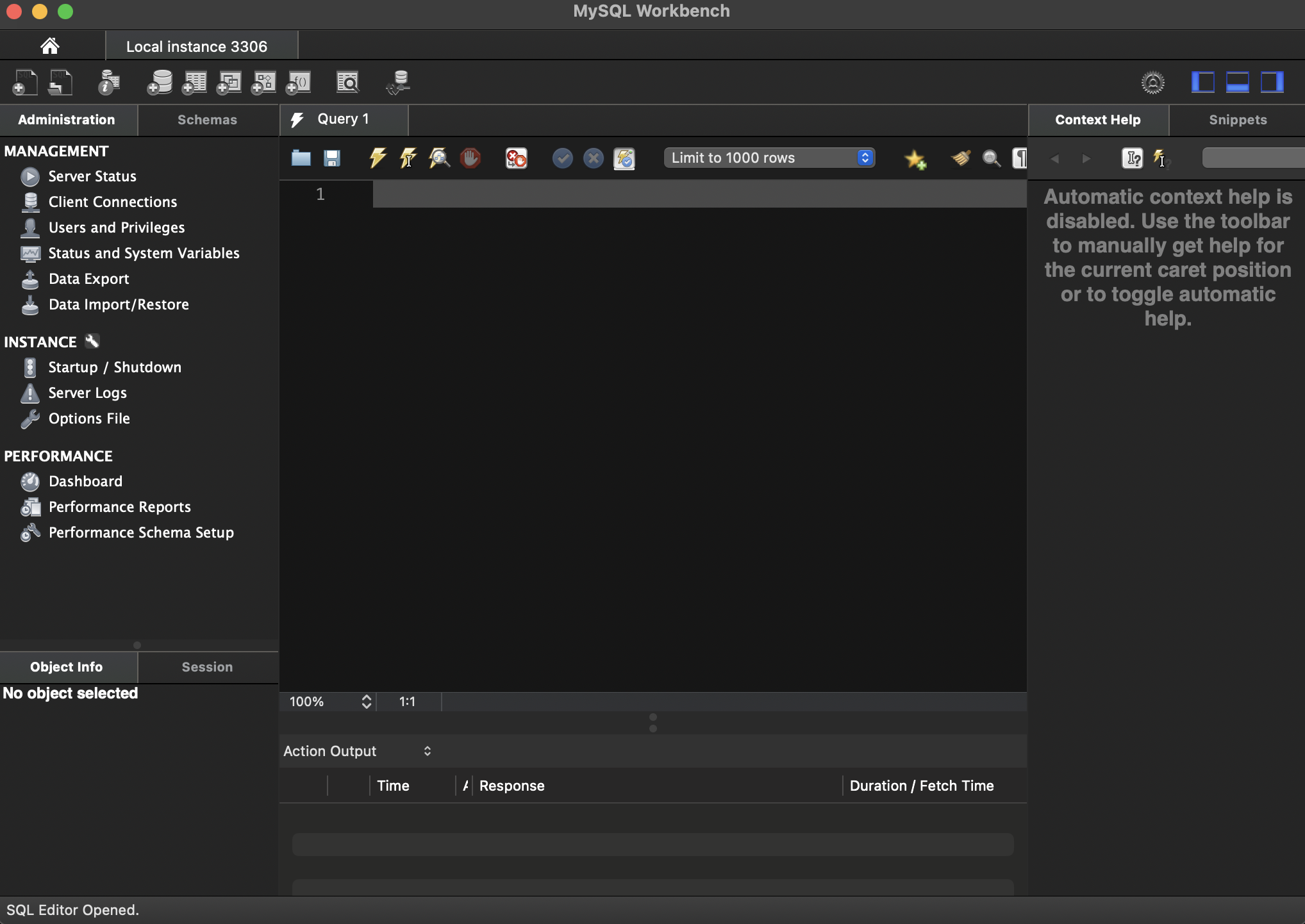The image size is (1305, 924).
Task: Open the Limit to 1000 rows dropdown
Action: click(769, 158)
